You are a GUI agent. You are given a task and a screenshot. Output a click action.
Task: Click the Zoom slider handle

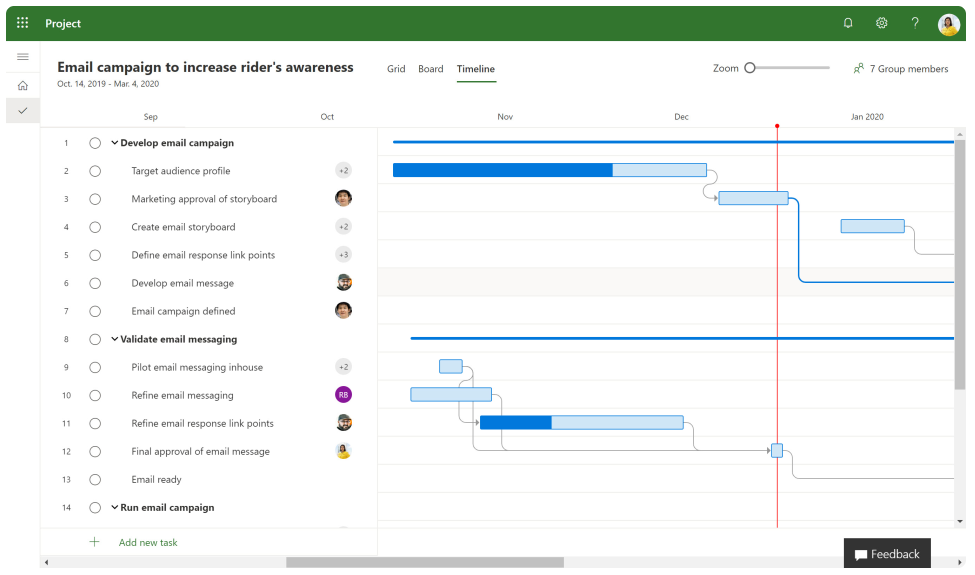pos(750,68)
